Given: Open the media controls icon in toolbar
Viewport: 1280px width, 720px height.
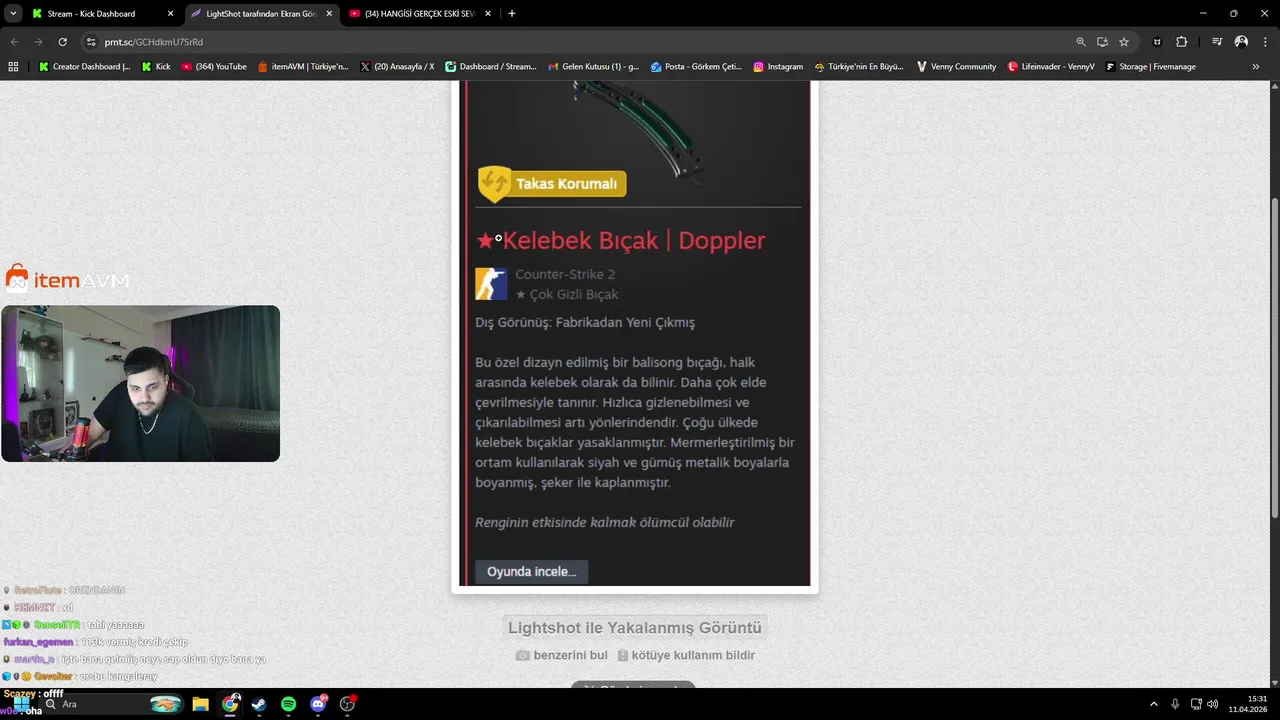Looking at the screenshot, I should (1217, 42).
